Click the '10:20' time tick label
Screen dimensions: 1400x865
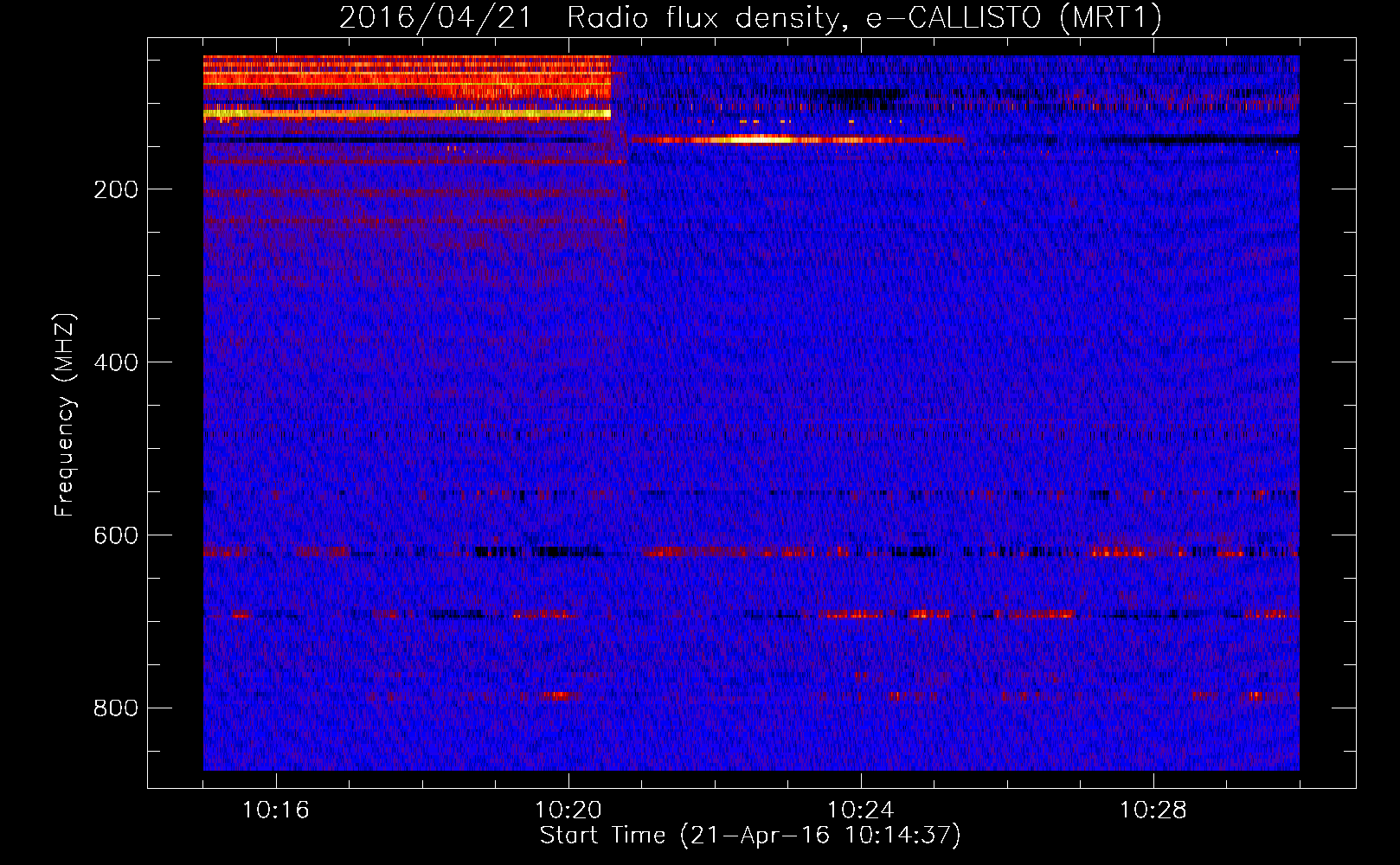[x=568, y=811]
